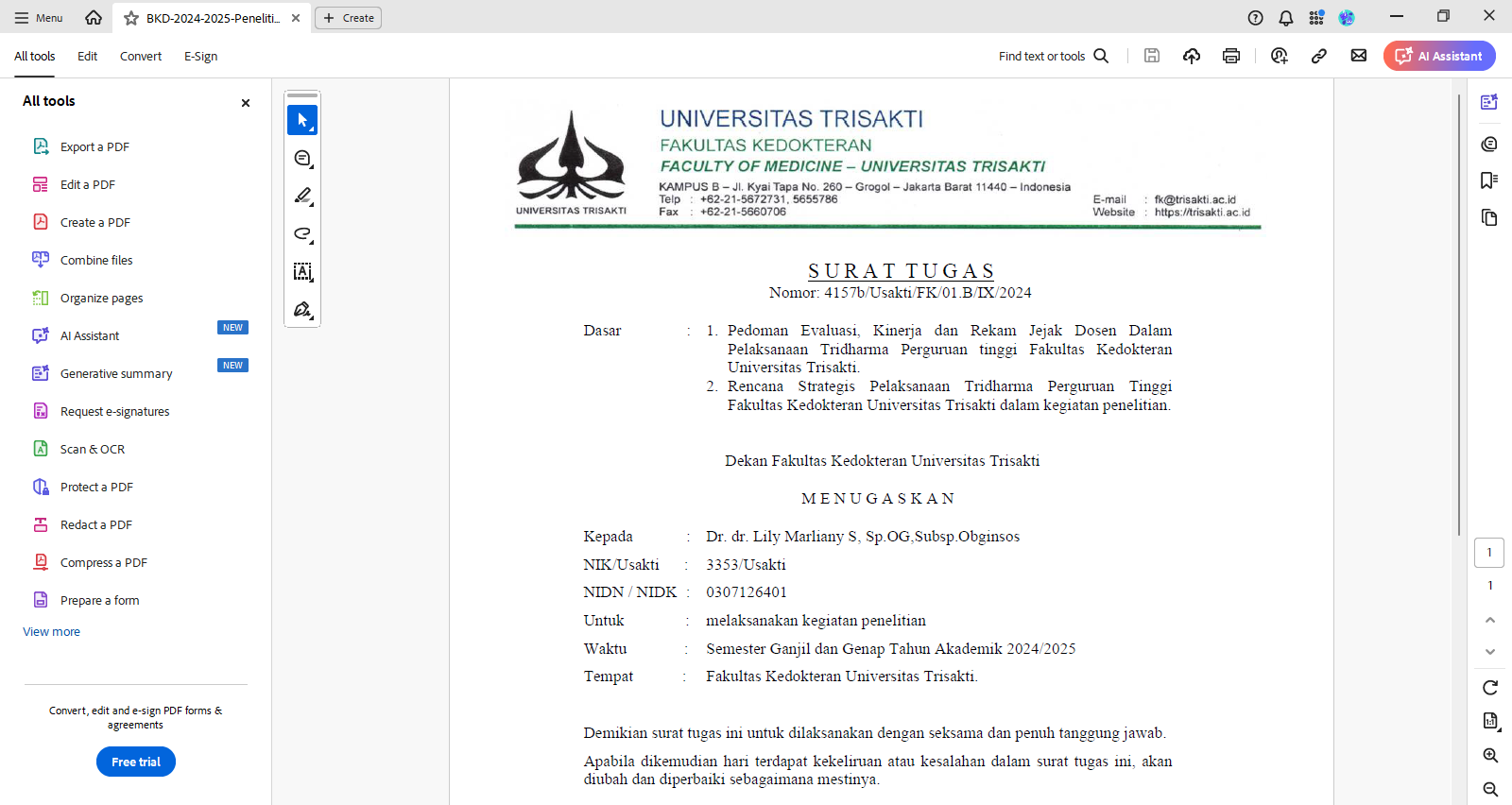Click the fk@trisakti.ac.id email text

pos(1194,200)
